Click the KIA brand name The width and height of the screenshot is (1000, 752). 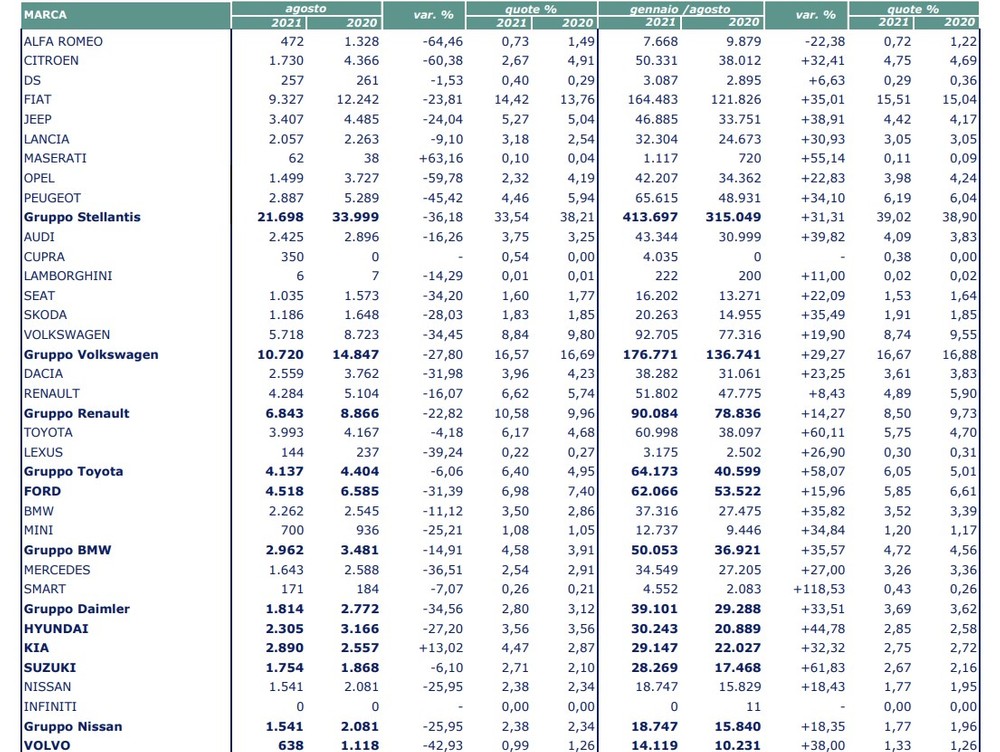(36, 647)
